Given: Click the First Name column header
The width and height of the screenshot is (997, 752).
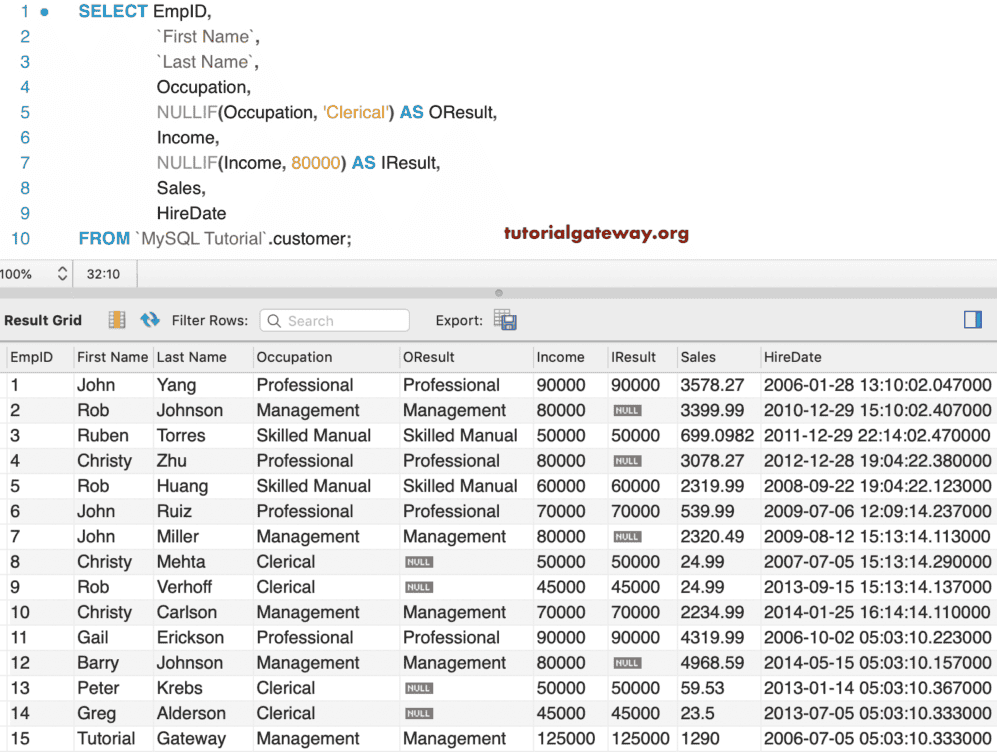Looking at the screenshot, I should click(x=113, y=357).
